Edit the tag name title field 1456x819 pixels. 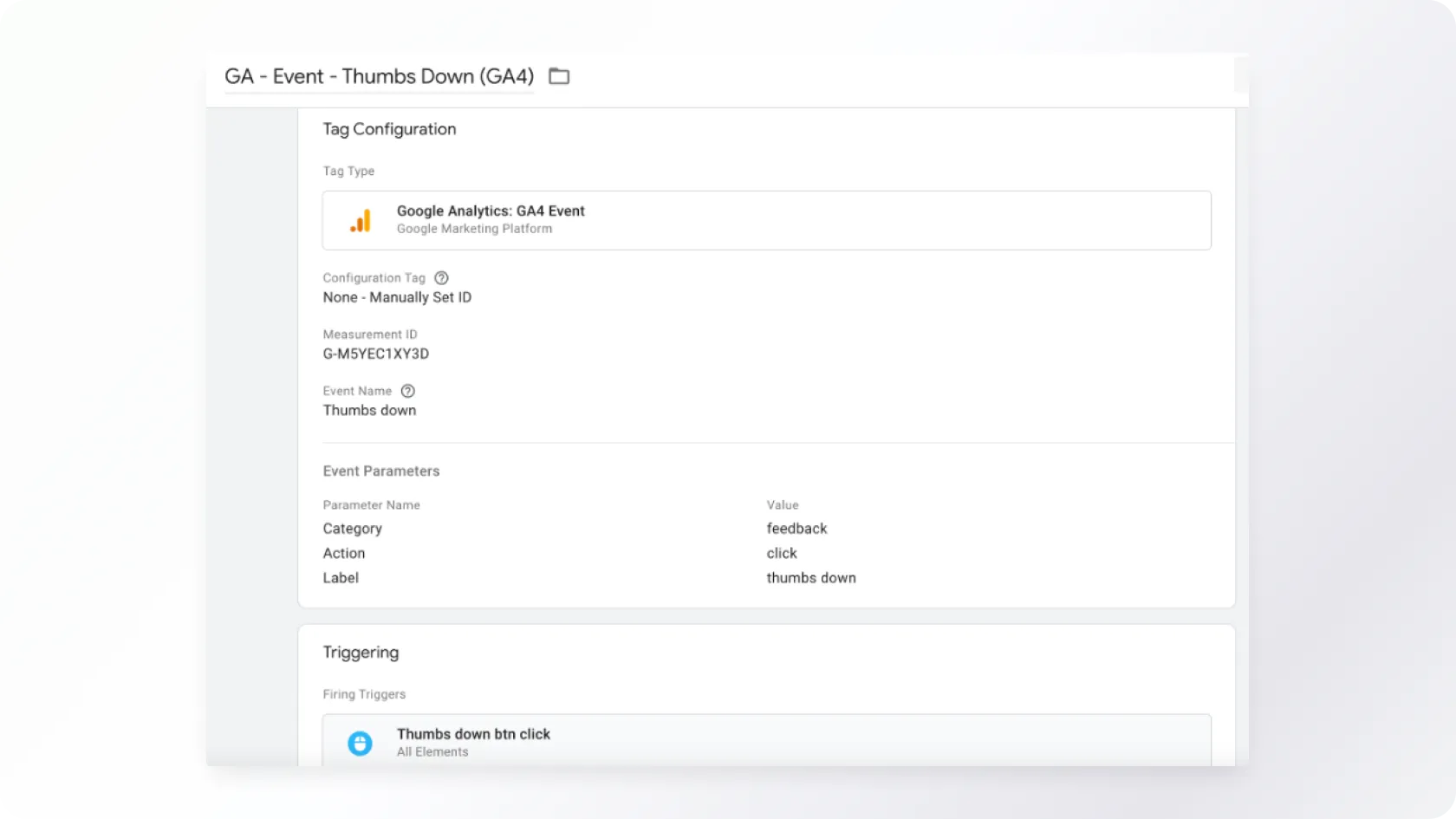click(379, 76)
